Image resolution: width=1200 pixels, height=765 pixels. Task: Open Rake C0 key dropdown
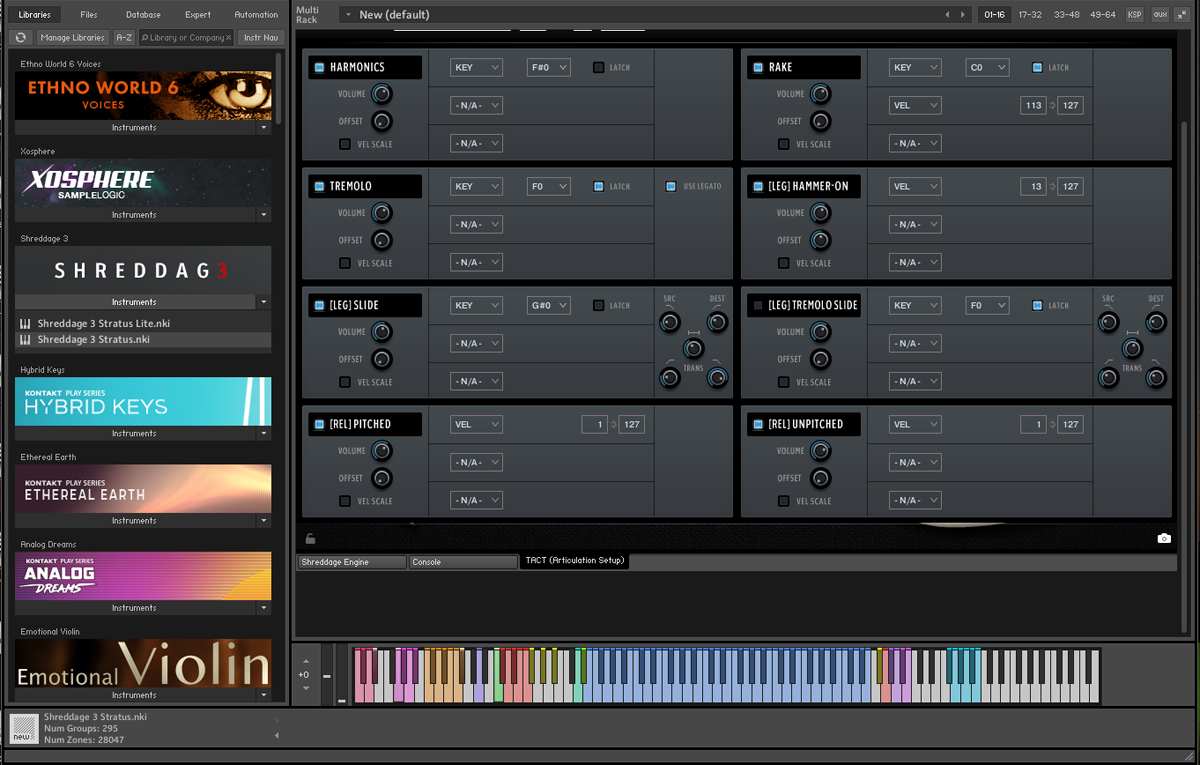pyautogui.click(x=987, y=67)
